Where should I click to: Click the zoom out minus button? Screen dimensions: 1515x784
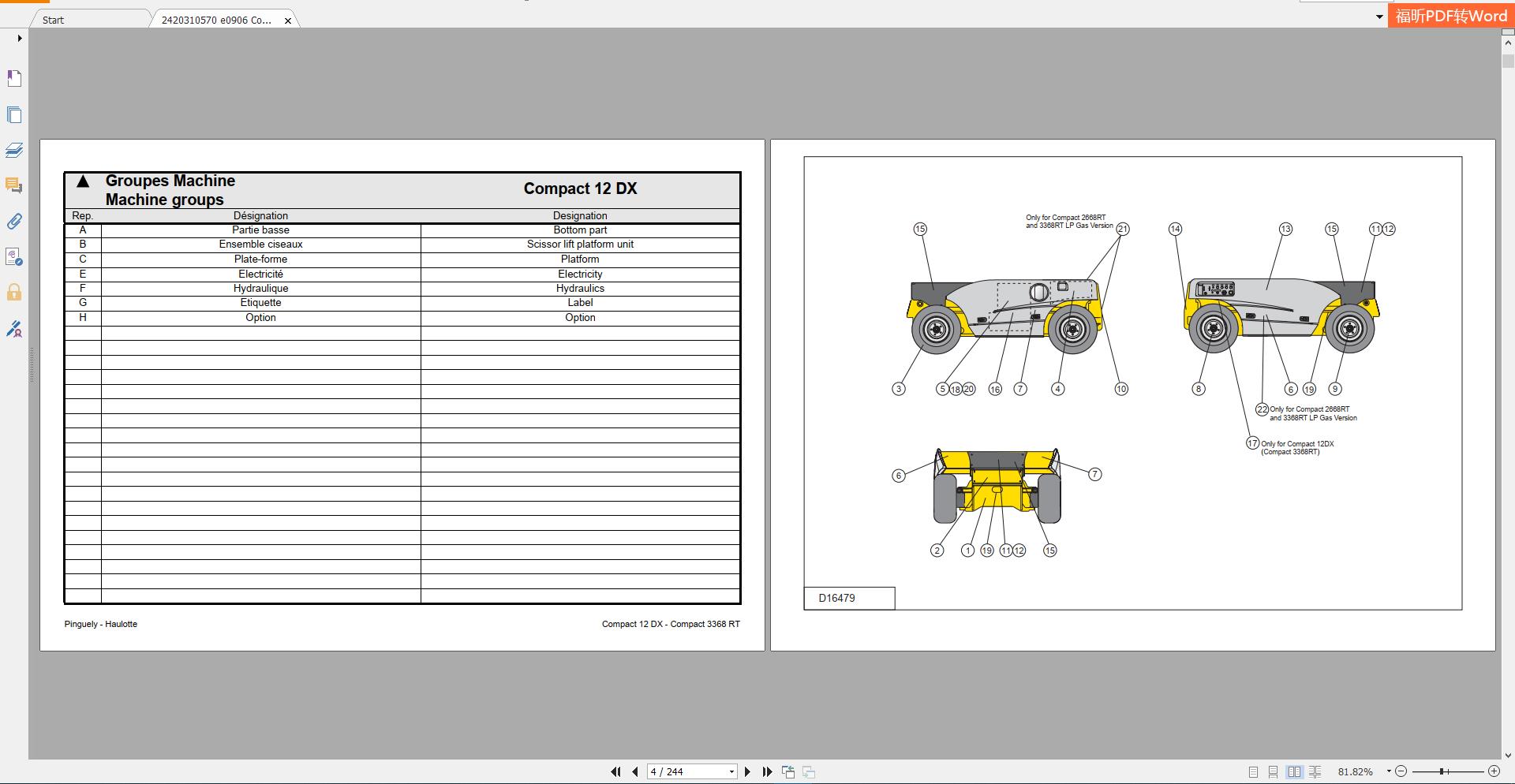(1401, 771)
